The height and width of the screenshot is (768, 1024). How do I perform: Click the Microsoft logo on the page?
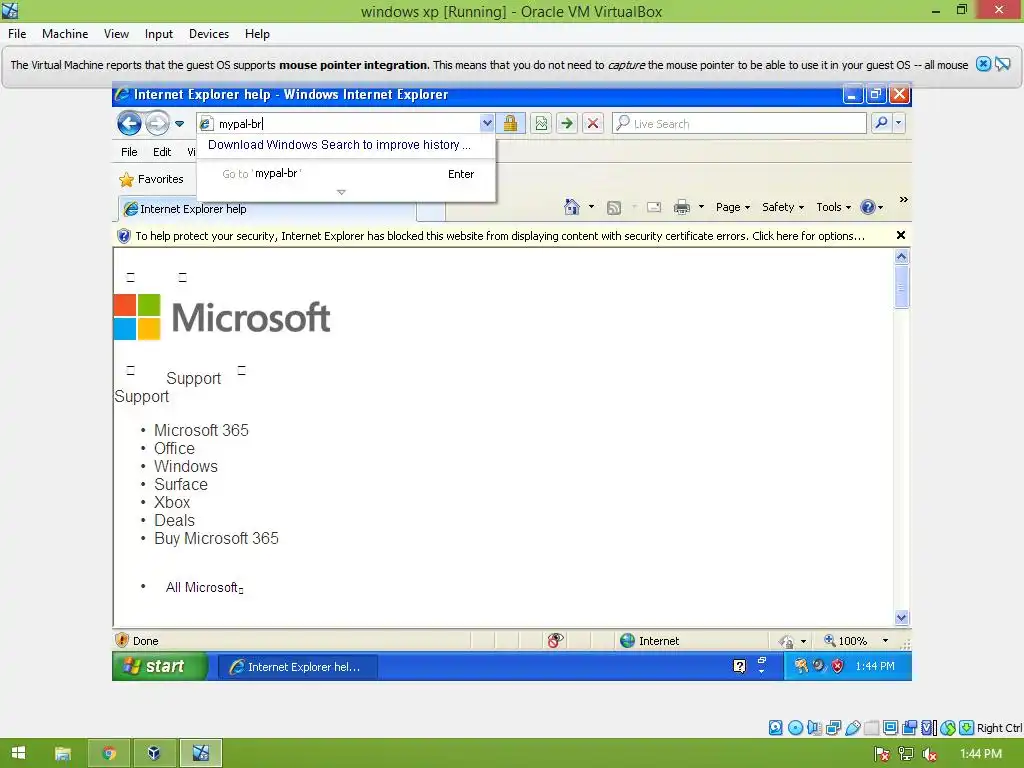(x=222, y=317)
